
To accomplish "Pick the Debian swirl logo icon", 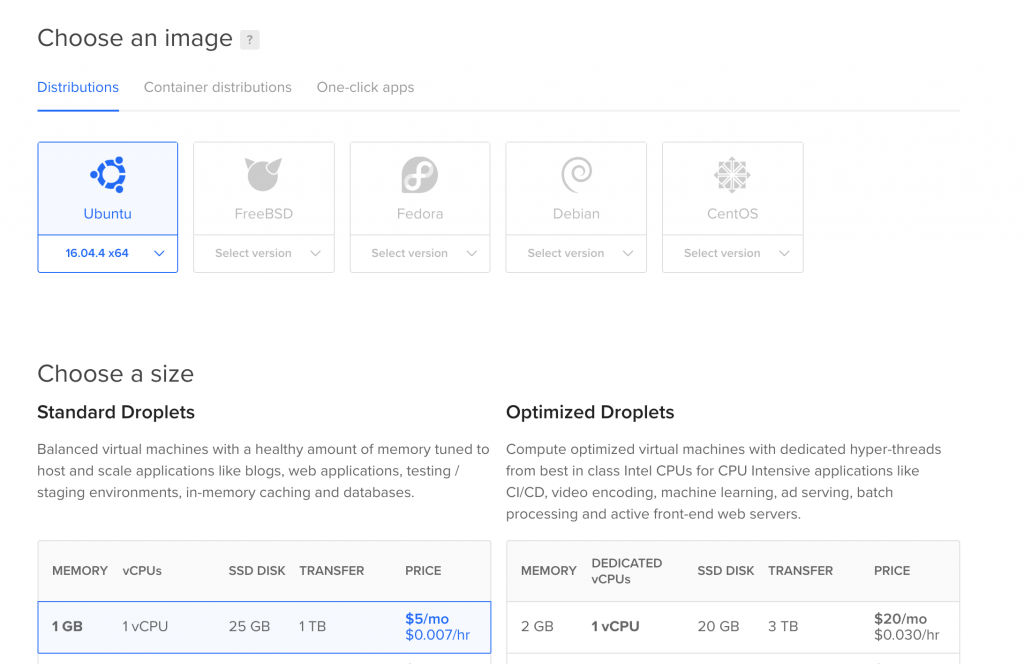I will coord(576,175).
